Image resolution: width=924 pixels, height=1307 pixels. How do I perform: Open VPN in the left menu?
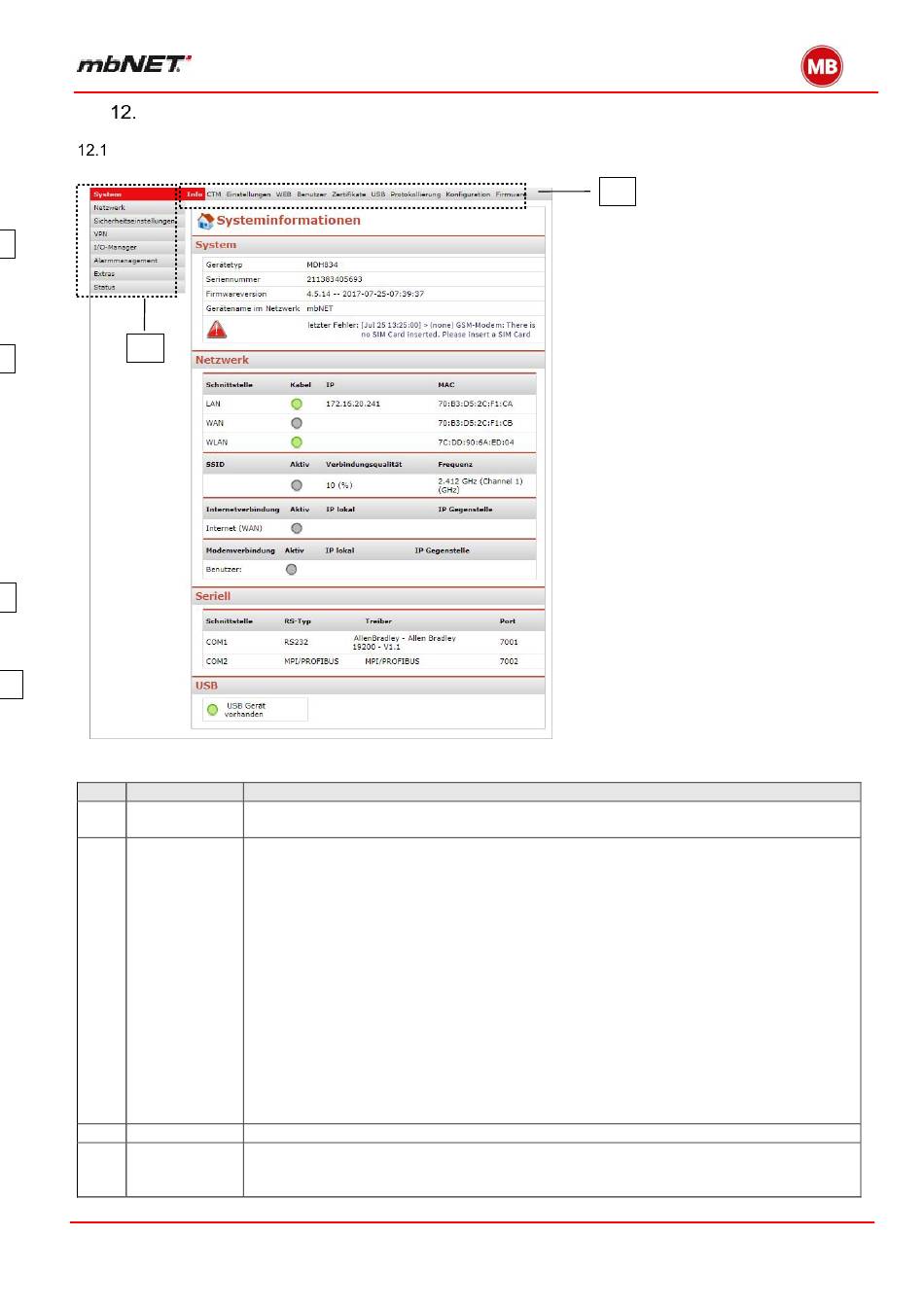point(133,234)
